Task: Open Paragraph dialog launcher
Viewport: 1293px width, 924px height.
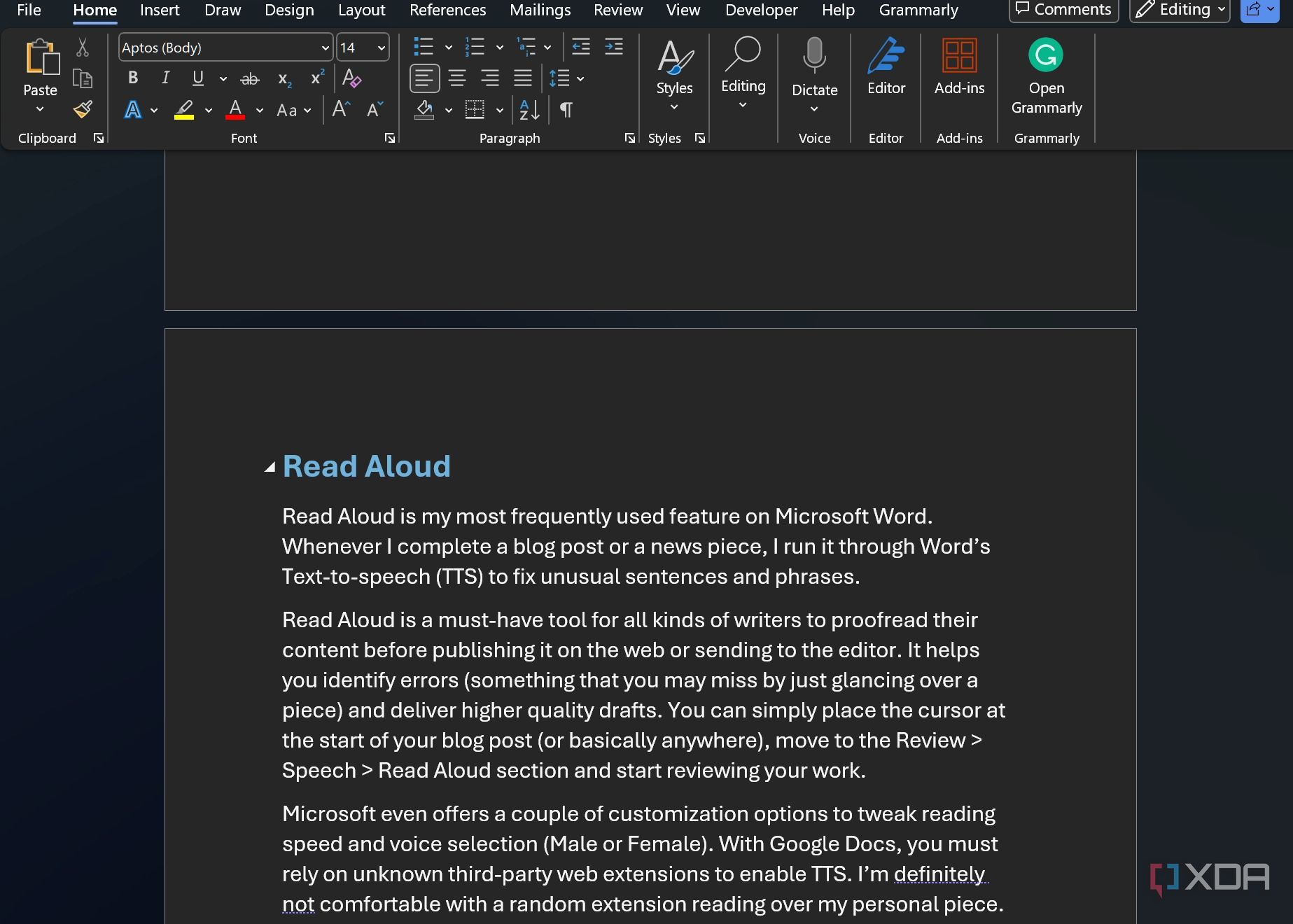Action: point(629,138)
